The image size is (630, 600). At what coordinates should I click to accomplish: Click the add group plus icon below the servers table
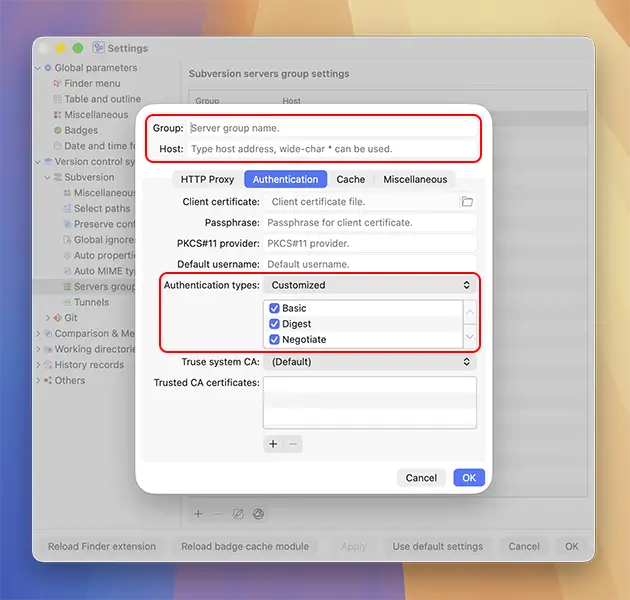pyautogui.click(x=198, y=514)
